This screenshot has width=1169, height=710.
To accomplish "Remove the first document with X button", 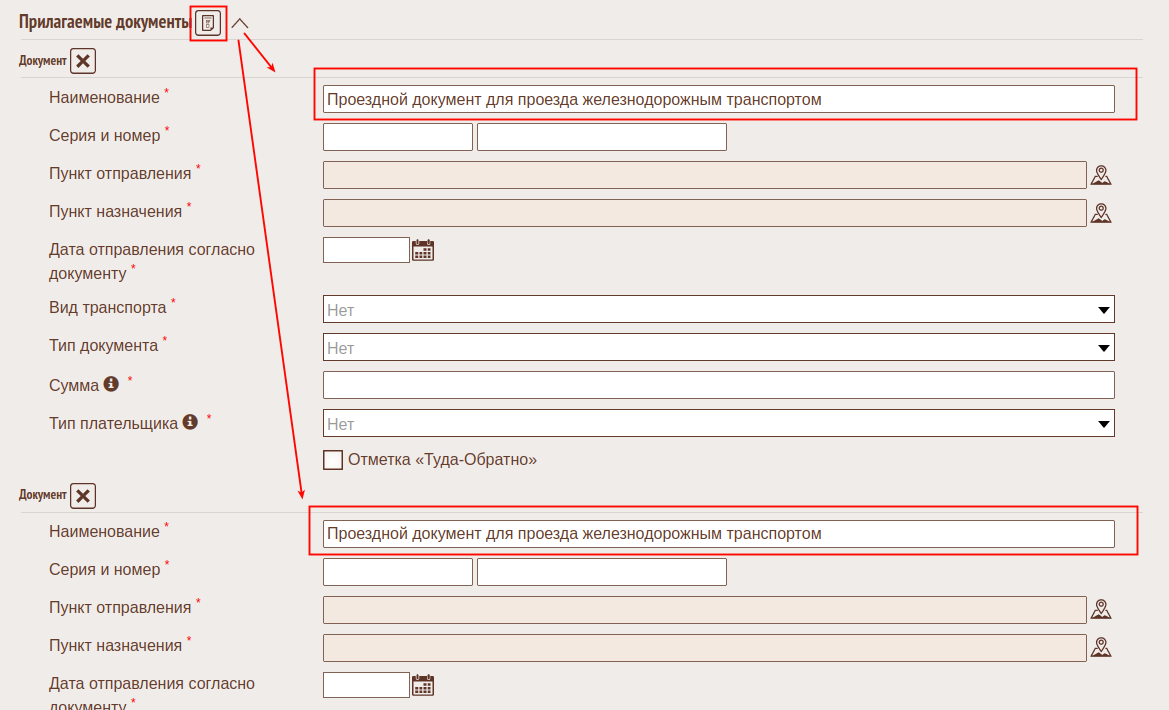I will pyautogui.click(x=83, y=62).
